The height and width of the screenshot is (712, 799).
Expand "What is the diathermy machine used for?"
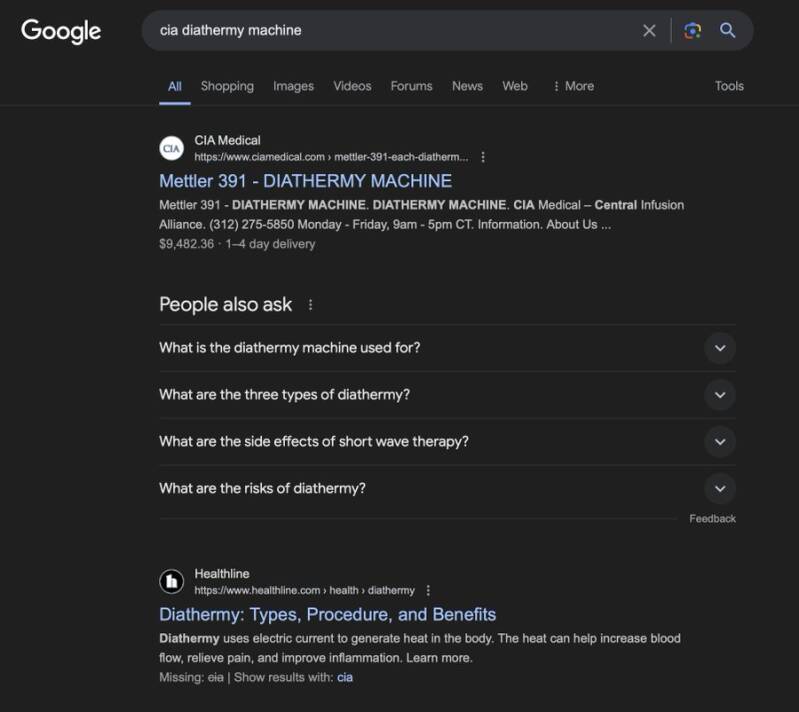[x=719, y=348]
